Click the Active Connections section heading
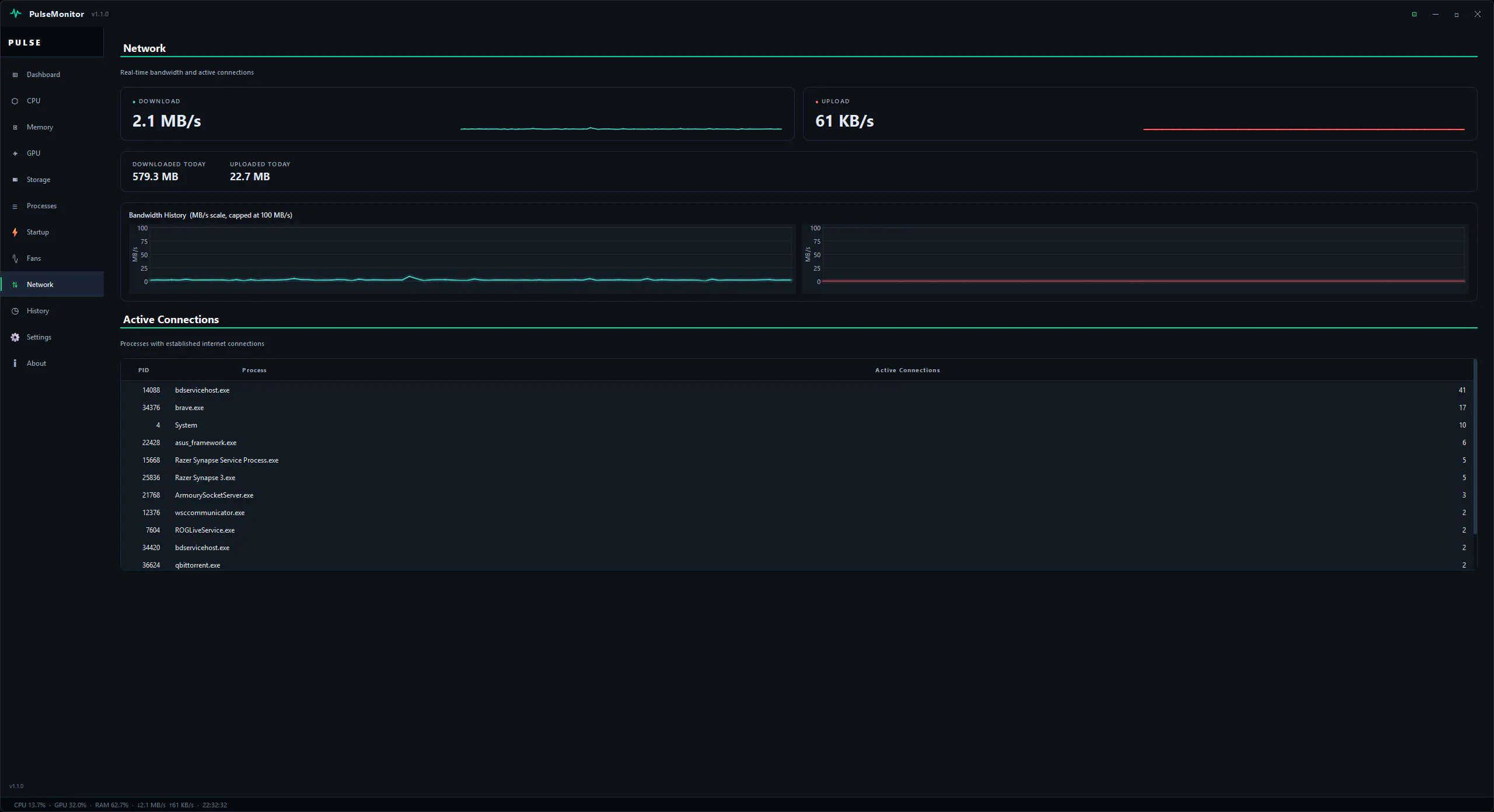The width and height of the screenshot is (1494, 812). pos(171,320)
